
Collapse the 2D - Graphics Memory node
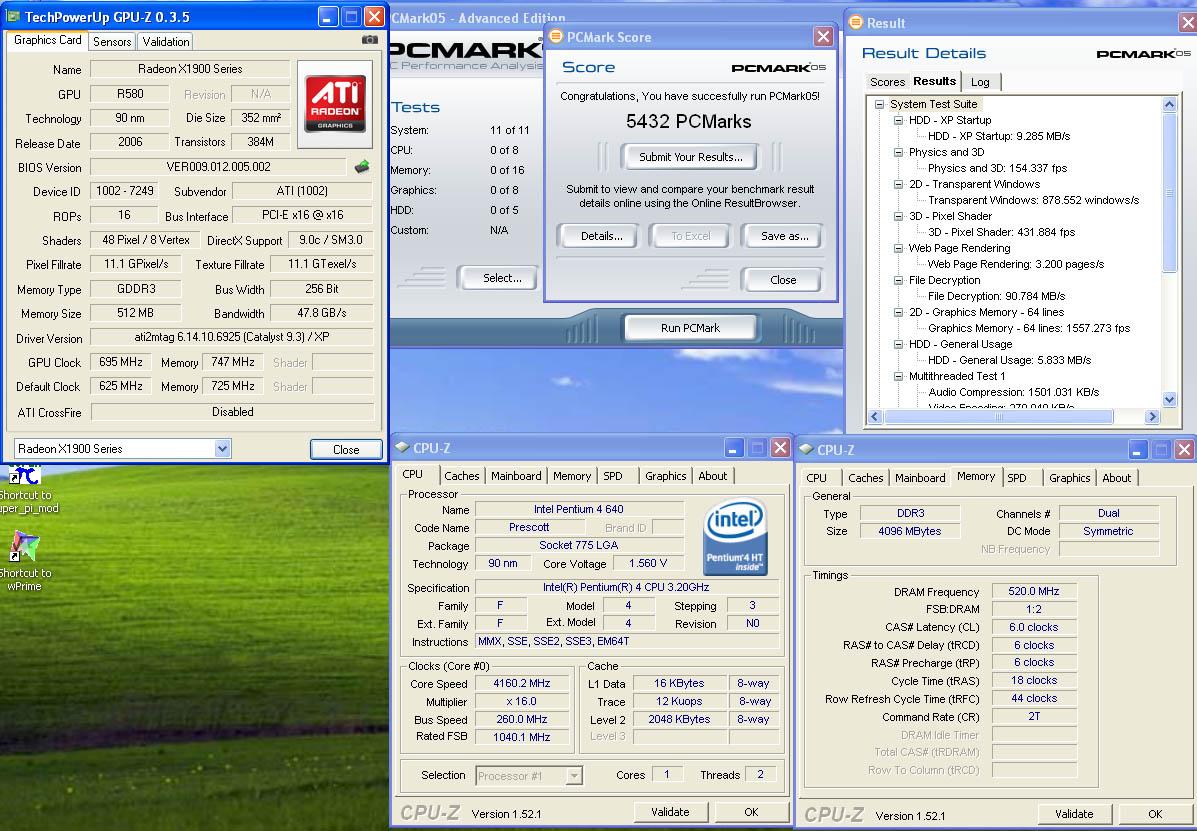[899, 312]
